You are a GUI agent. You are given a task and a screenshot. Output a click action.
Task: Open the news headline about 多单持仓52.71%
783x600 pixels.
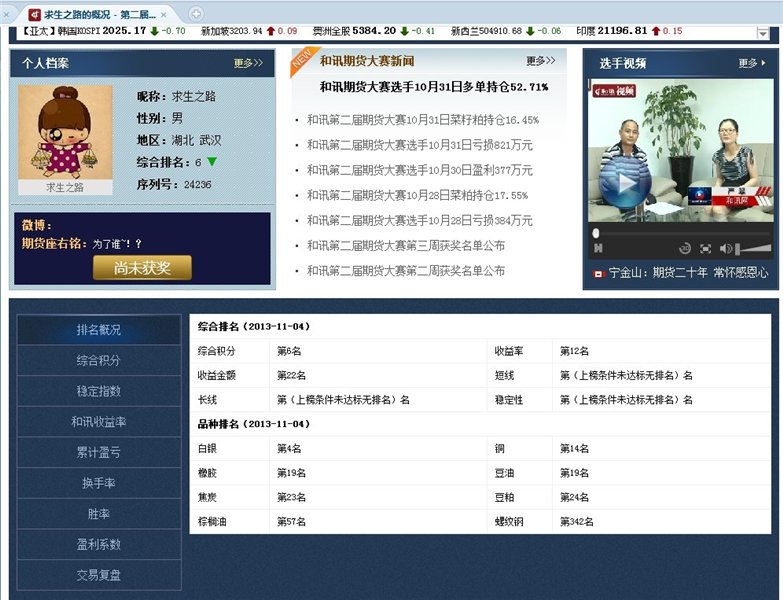tap(434, 87)
